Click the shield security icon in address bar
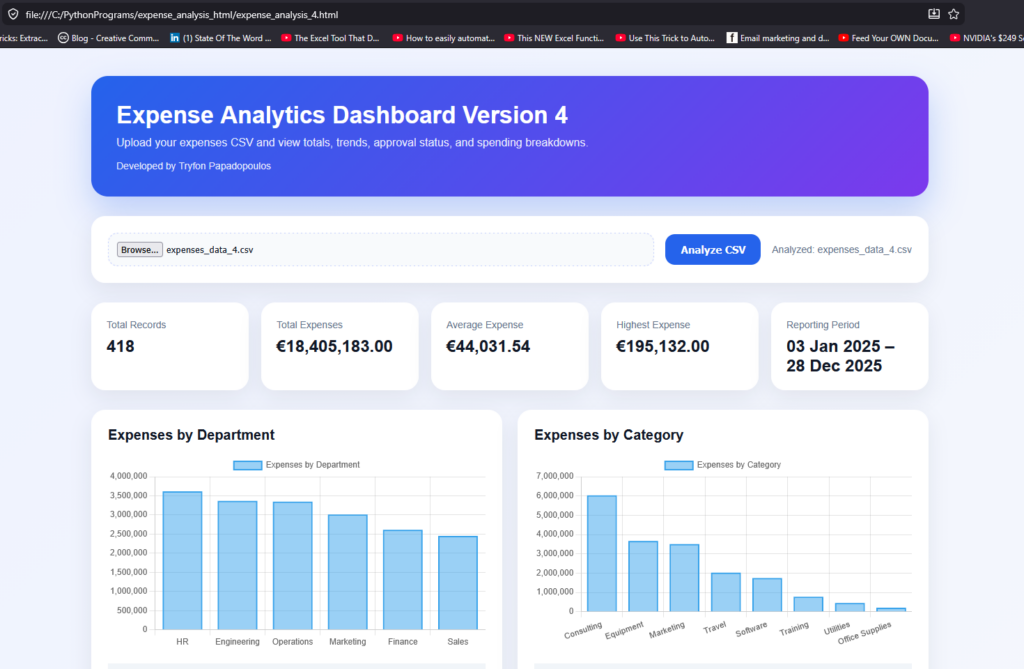1024x669 pixels. pos(13,14)
